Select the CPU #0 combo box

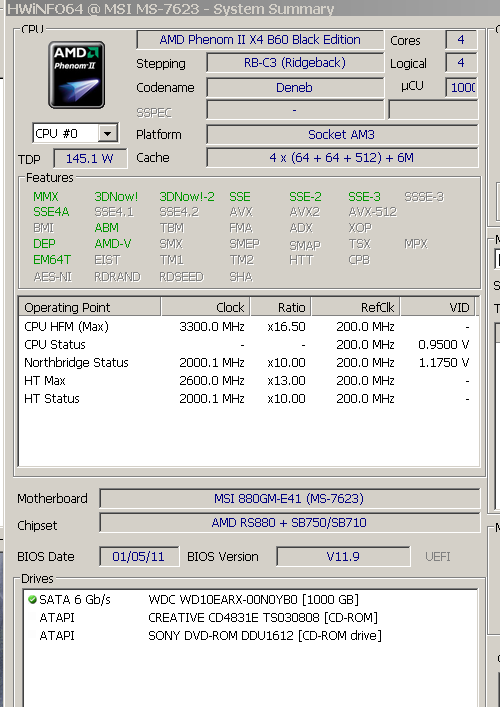tap(75, 133)
